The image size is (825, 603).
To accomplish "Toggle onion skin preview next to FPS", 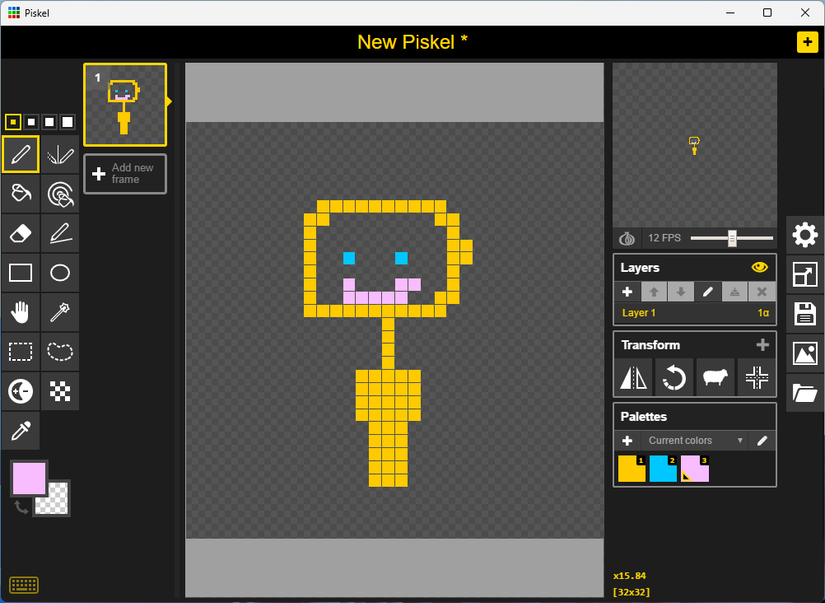I will [x=627, y=238].
